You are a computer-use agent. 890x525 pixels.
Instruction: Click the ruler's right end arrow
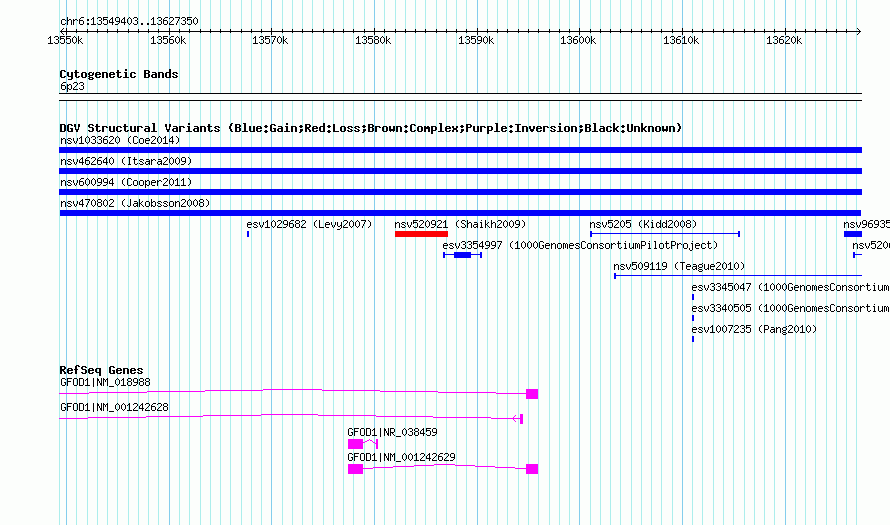coord(859,31)
